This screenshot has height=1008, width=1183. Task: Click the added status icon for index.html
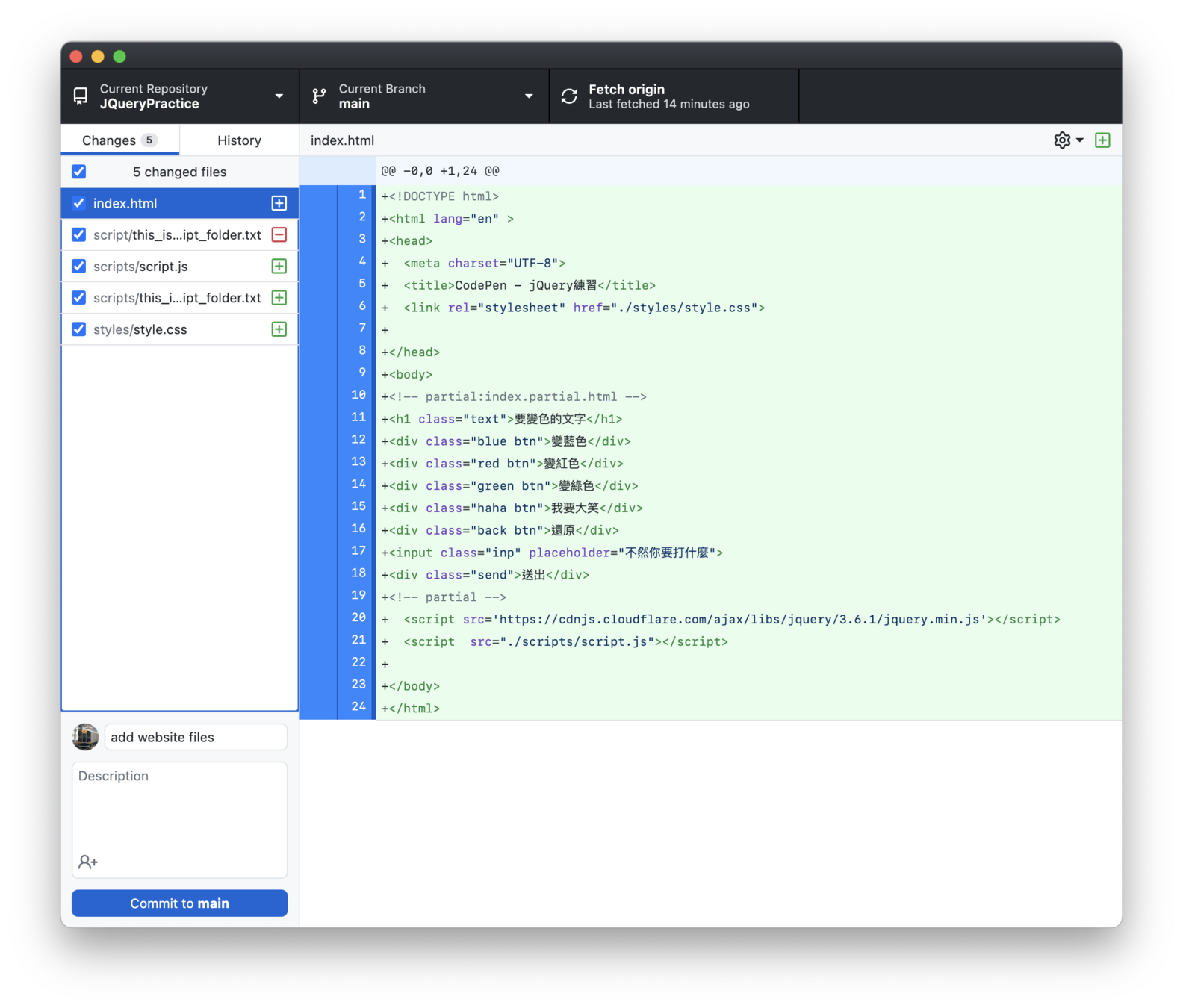[279, 203]
